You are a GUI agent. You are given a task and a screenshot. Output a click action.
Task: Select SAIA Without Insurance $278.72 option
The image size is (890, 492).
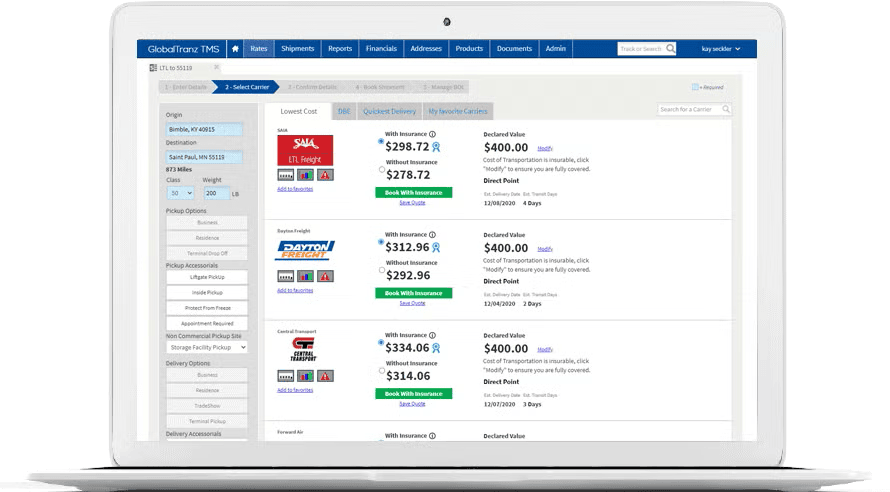[381, 169]
